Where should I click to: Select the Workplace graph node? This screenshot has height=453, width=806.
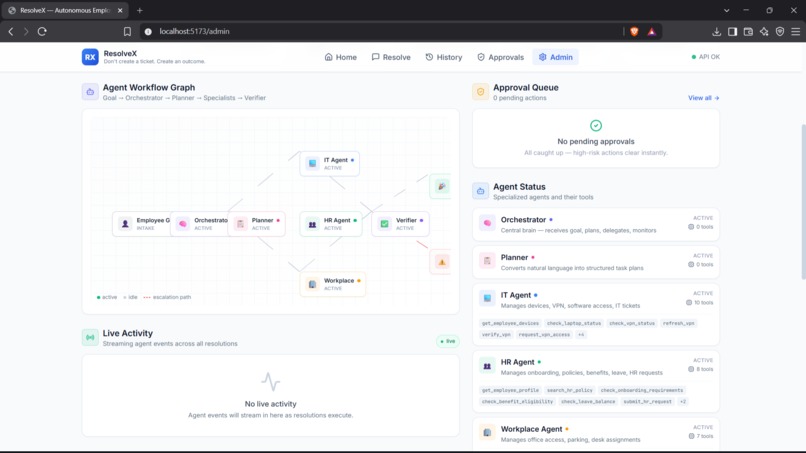333,284
